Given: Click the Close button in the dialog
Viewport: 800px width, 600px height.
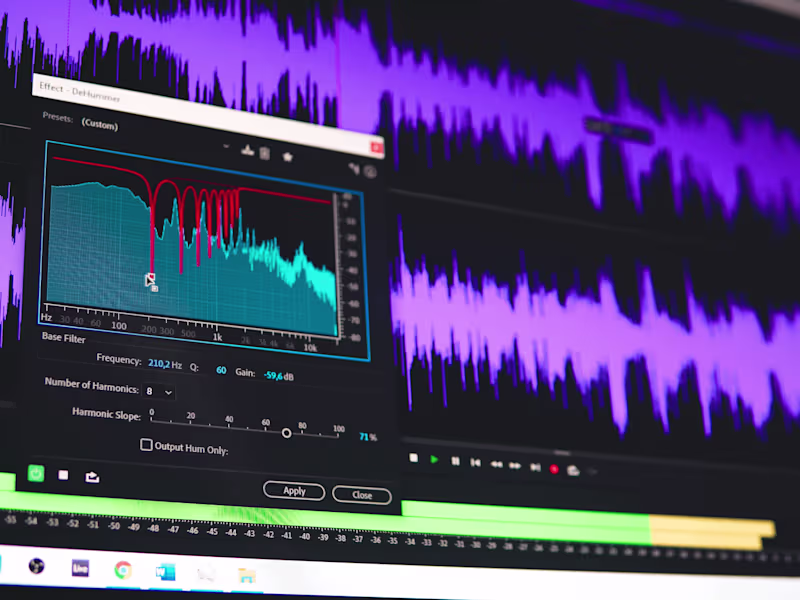Looking at the screenshot, I should pyautogui.click(x=361, y=495).
